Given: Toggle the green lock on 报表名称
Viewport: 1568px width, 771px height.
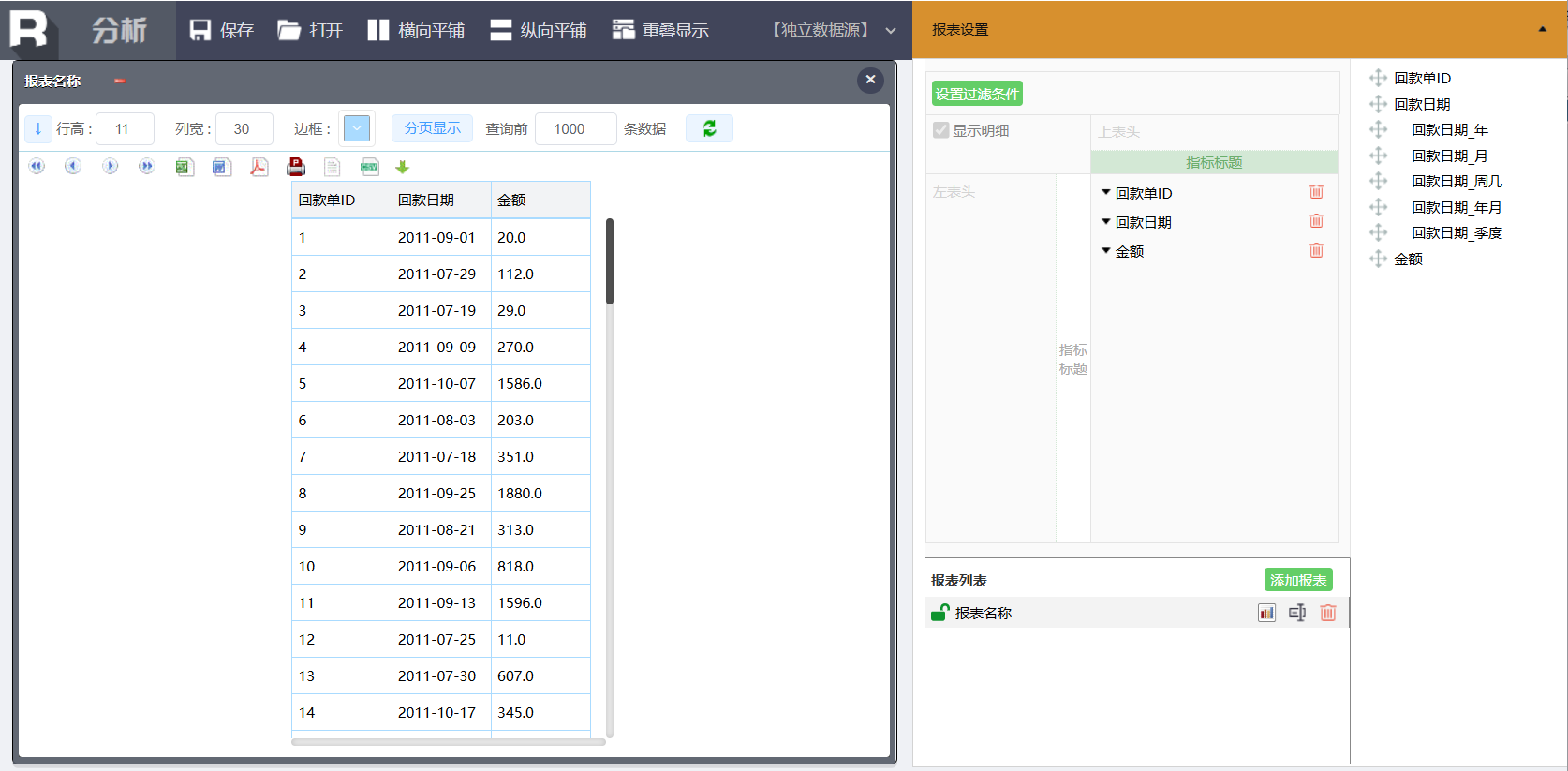Looking at the screenshot, I should 939,613.
